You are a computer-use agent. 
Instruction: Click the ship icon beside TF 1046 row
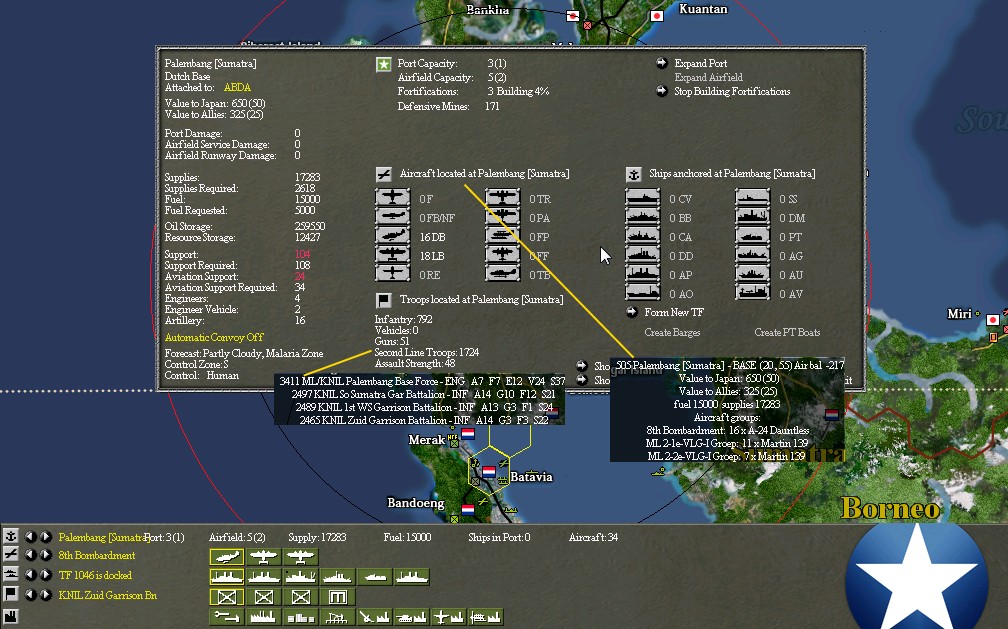coord(11,574)
